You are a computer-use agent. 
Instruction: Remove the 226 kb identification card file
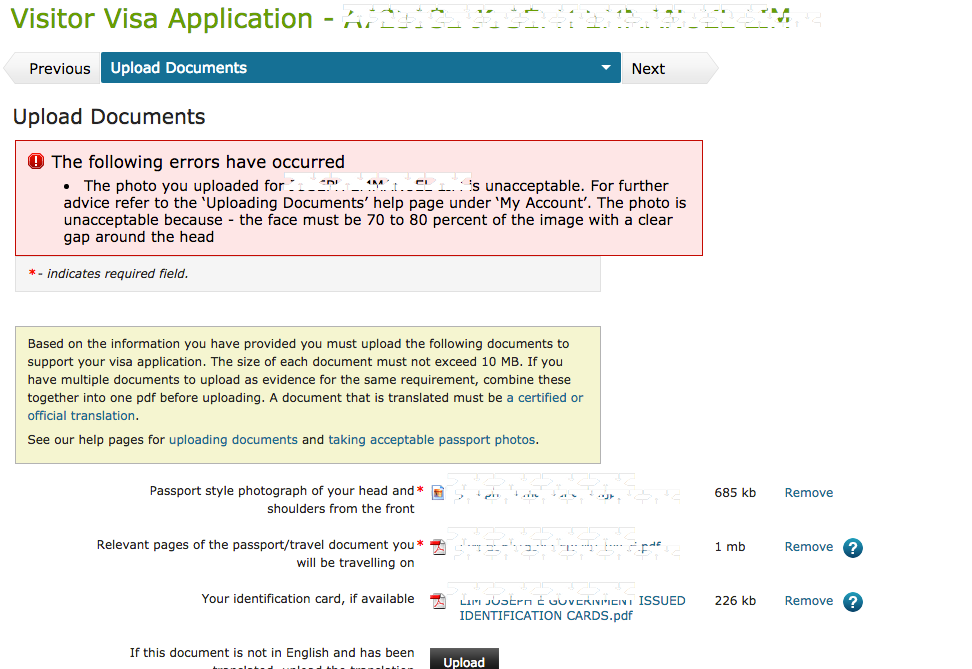click(808, 600)
